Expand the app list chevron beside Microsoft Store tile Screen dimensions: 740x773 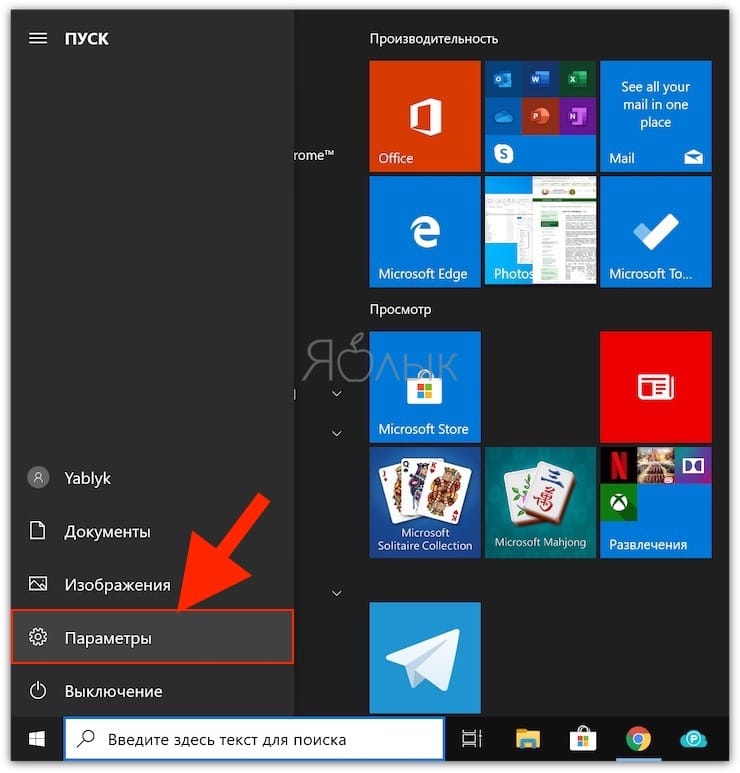coord(337,393)
